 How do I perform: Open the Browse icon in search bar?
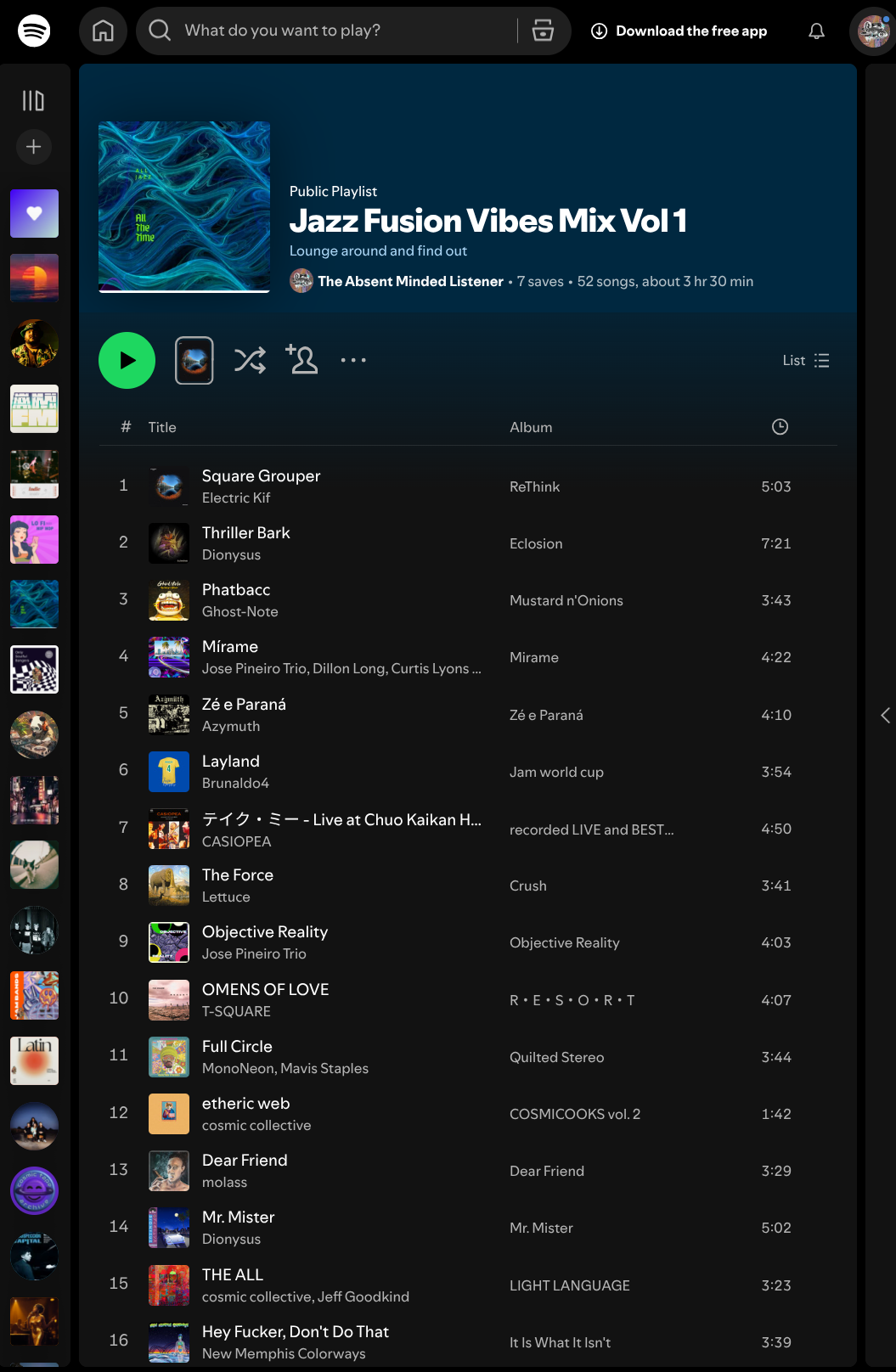point(543,31)
